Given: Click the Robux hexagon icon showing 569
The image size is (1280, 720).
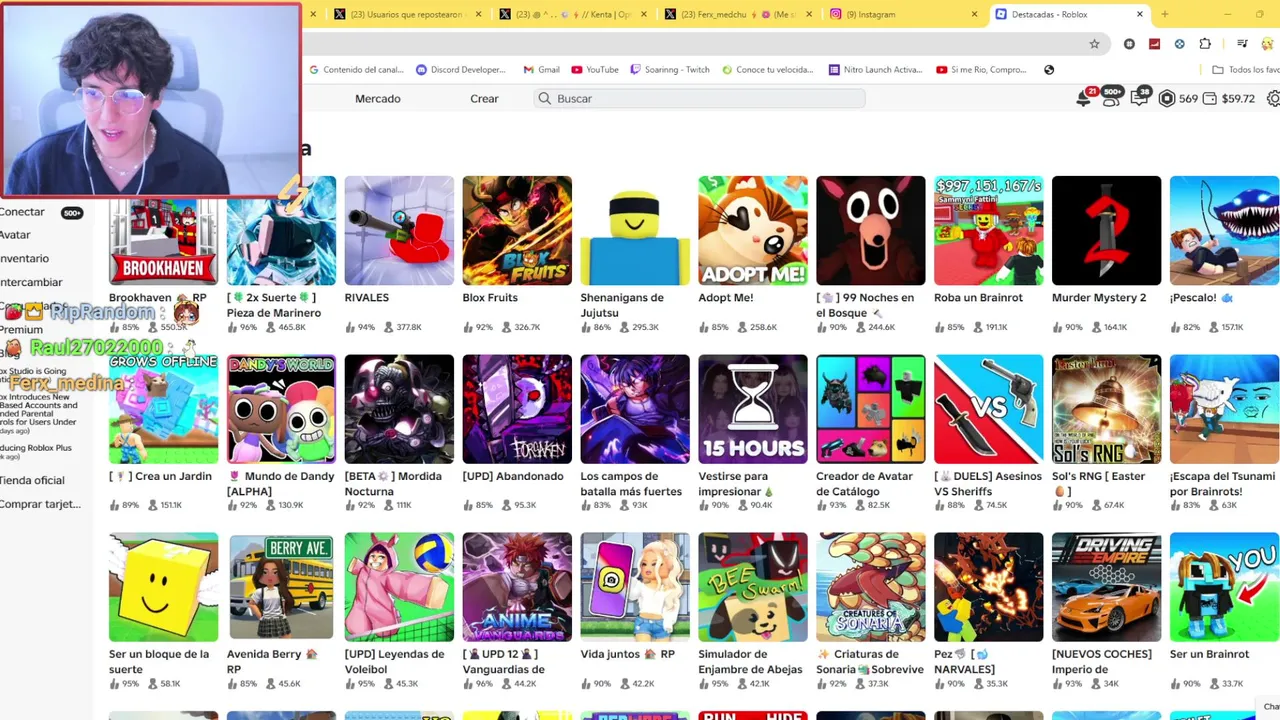Looking at the screenshot, I should (1166, 98).
